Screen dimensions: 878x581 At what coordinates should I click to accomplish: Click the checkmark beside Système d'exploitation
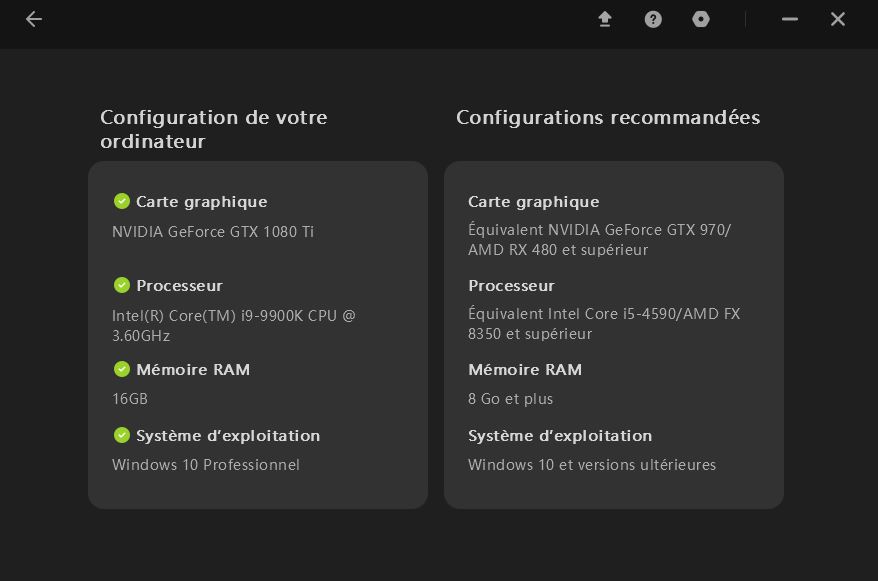[x=122, y=435]
